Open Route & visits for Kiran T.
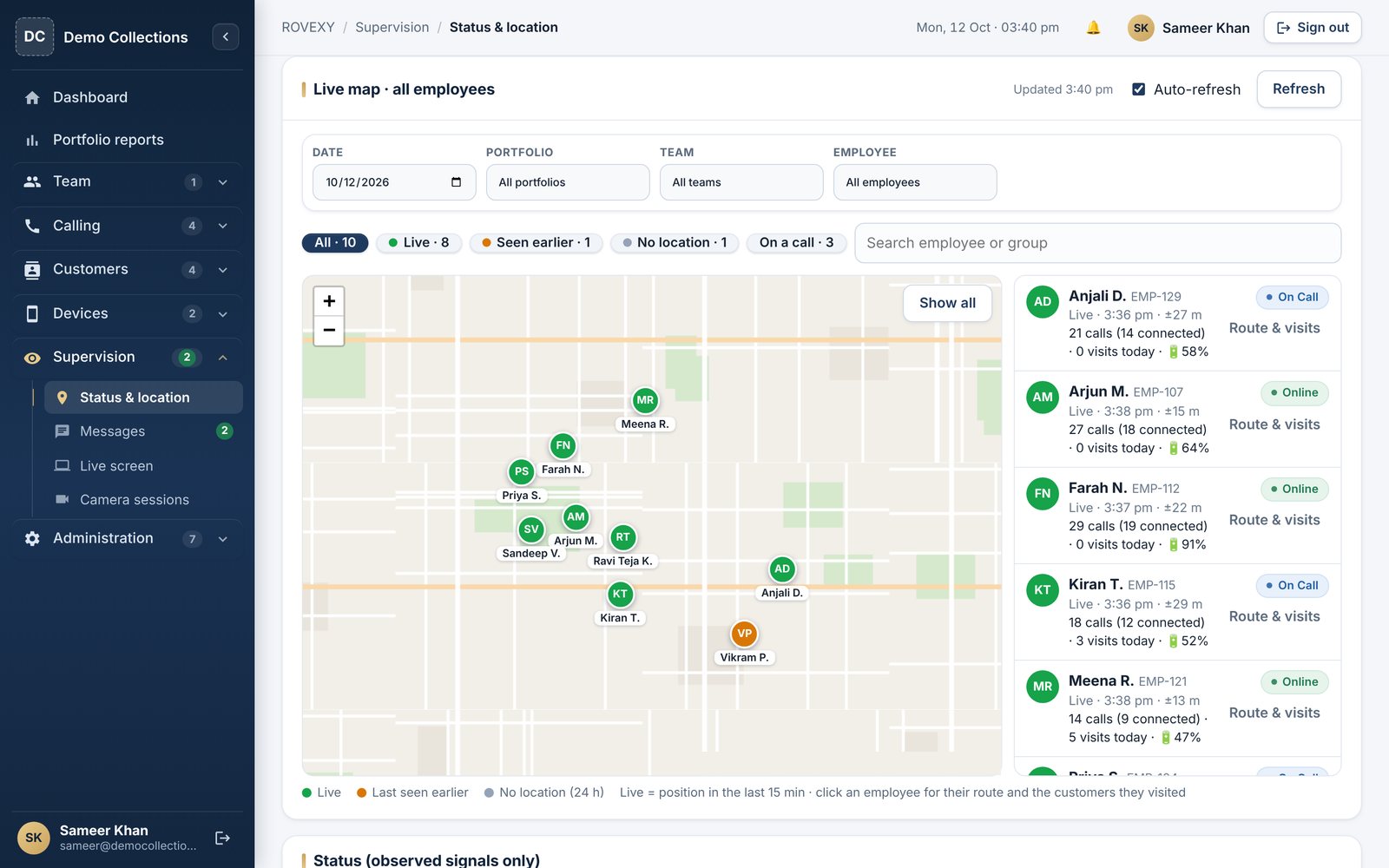 [1274, 616]
